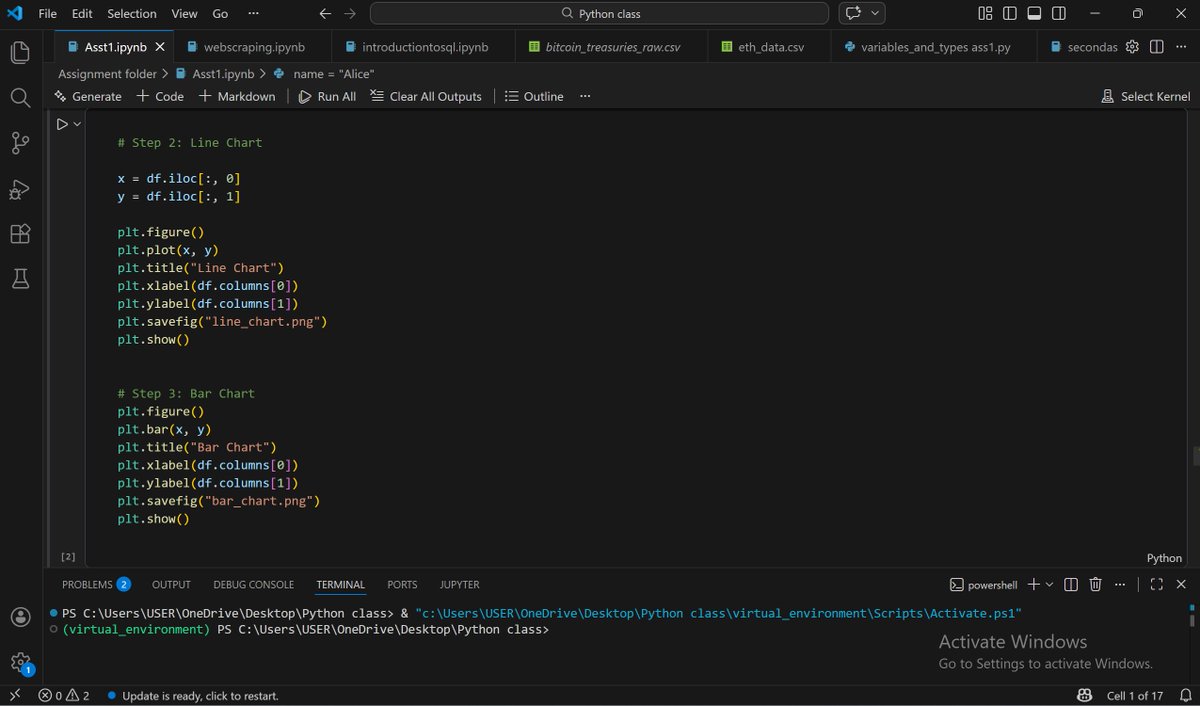
Task: Add a new Markdown cell
Action: pos(237,96)
